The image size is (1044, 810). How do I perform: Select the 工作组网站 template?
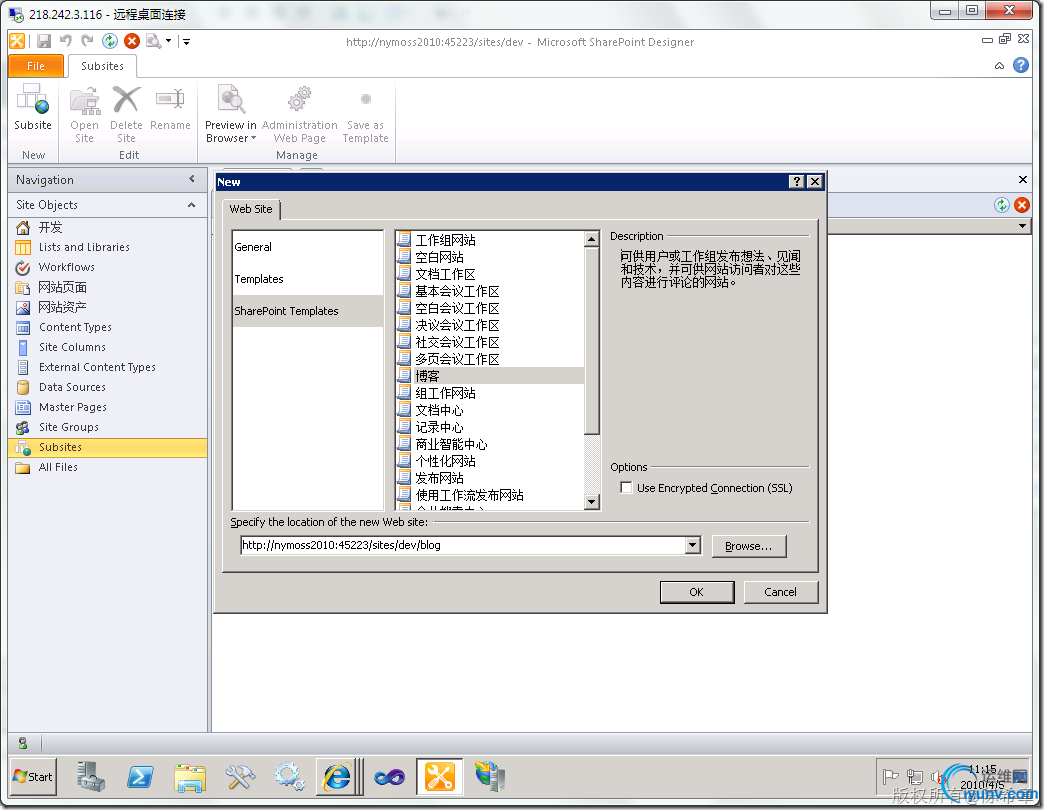(x=490, y=240)
